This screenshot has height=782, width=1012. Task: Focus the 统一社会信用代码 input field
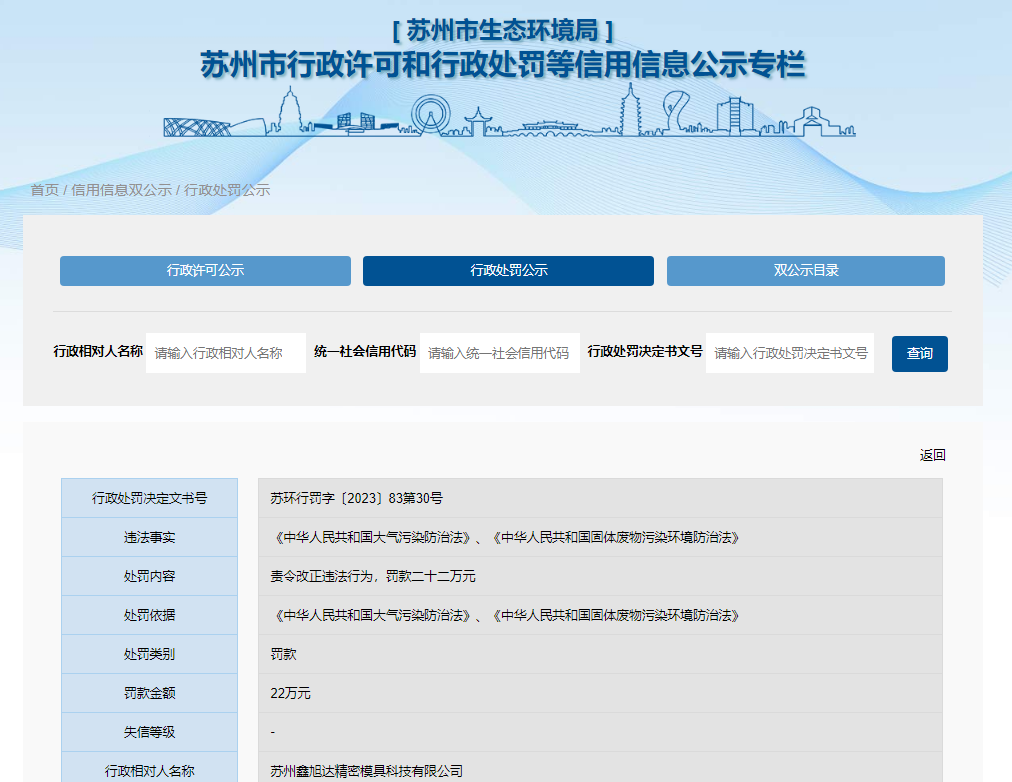pyautogui.click(x=500, y=353)
